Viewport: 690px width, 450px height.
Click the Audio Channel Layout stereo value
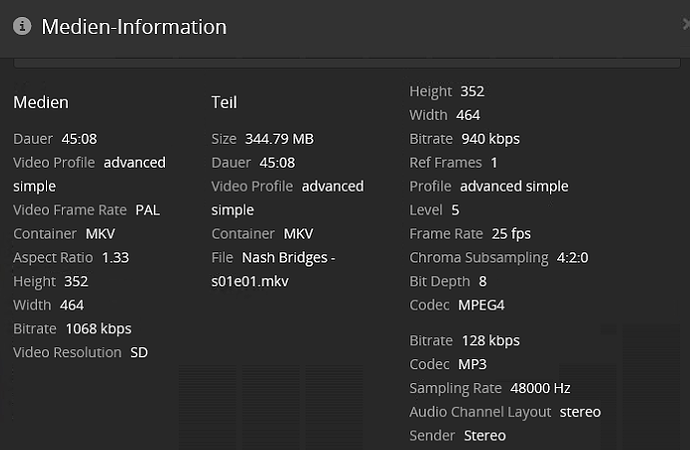tap(580, 412)
